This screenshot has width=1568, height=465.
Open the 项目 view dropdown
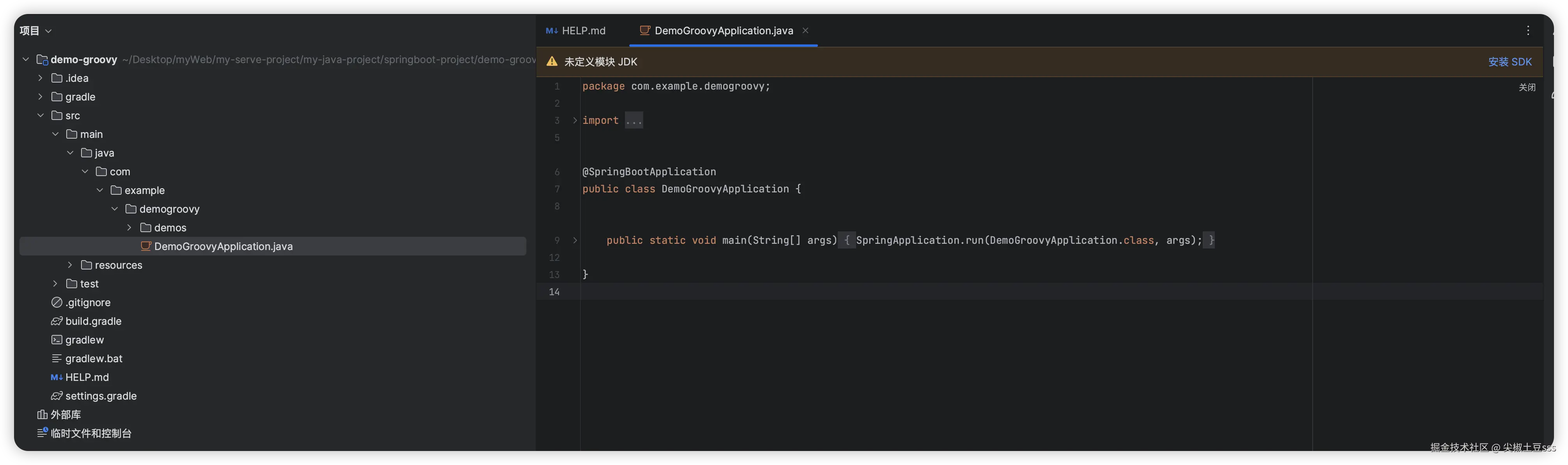pyautogui.click(x=35, y=30)
